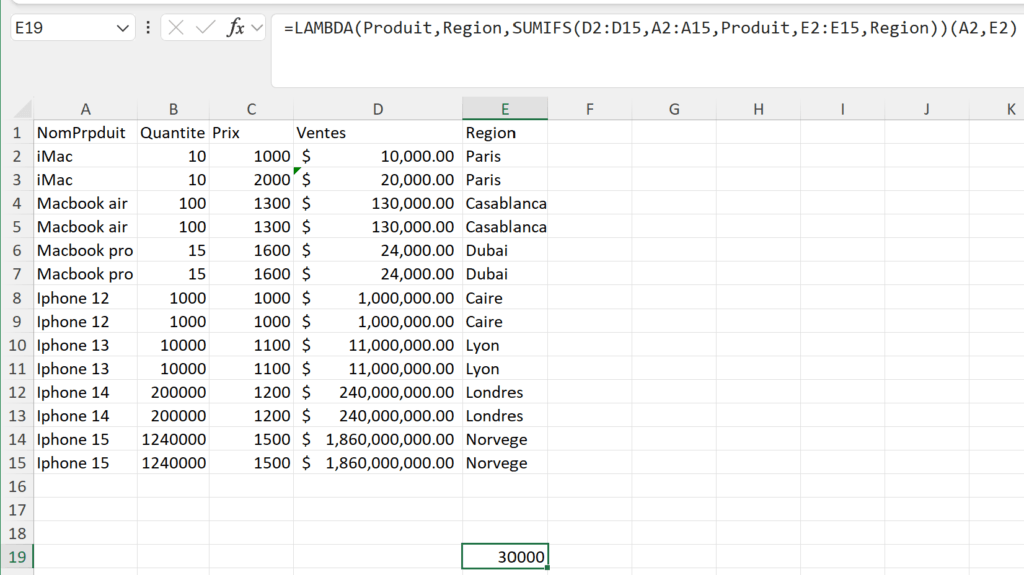Select column G header

[674, 109]
